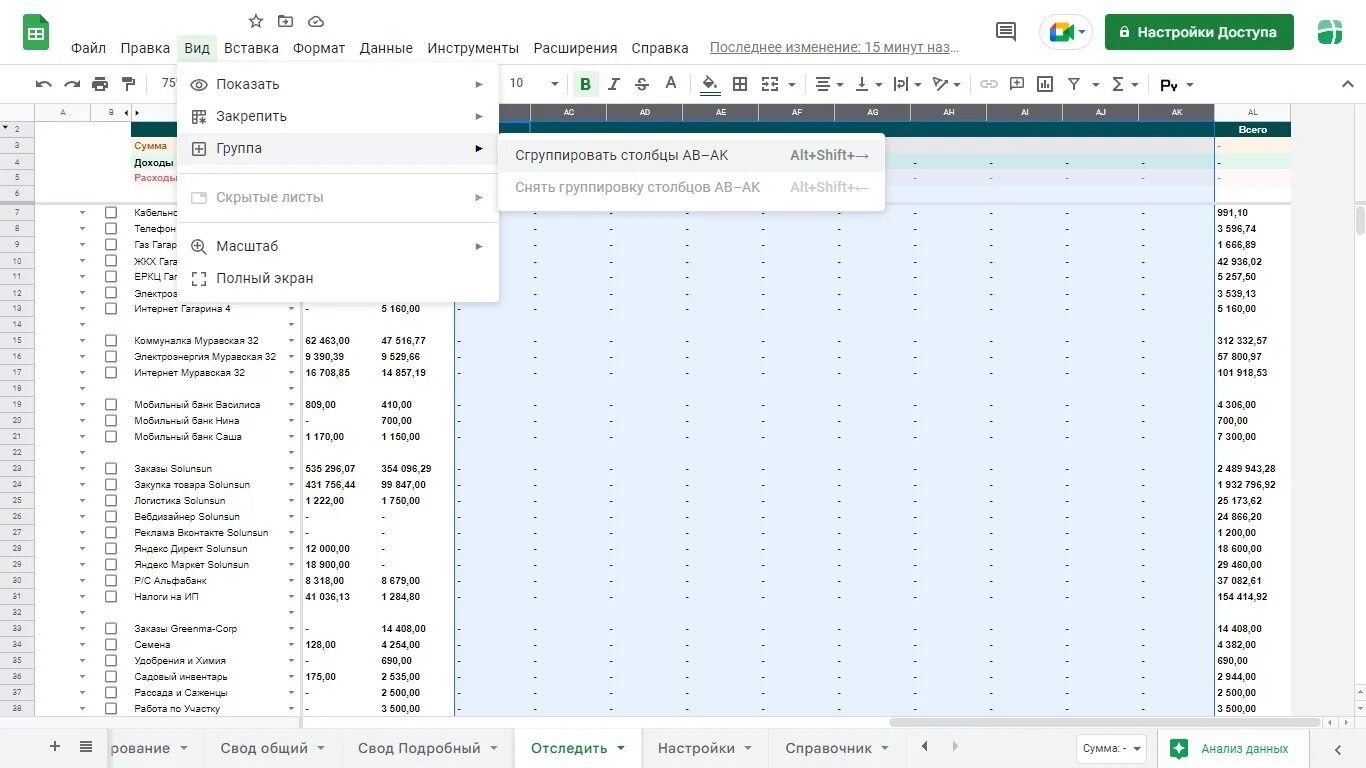Apply strikethrough formatting
1366x768 pixels.
tap(642, 84)
